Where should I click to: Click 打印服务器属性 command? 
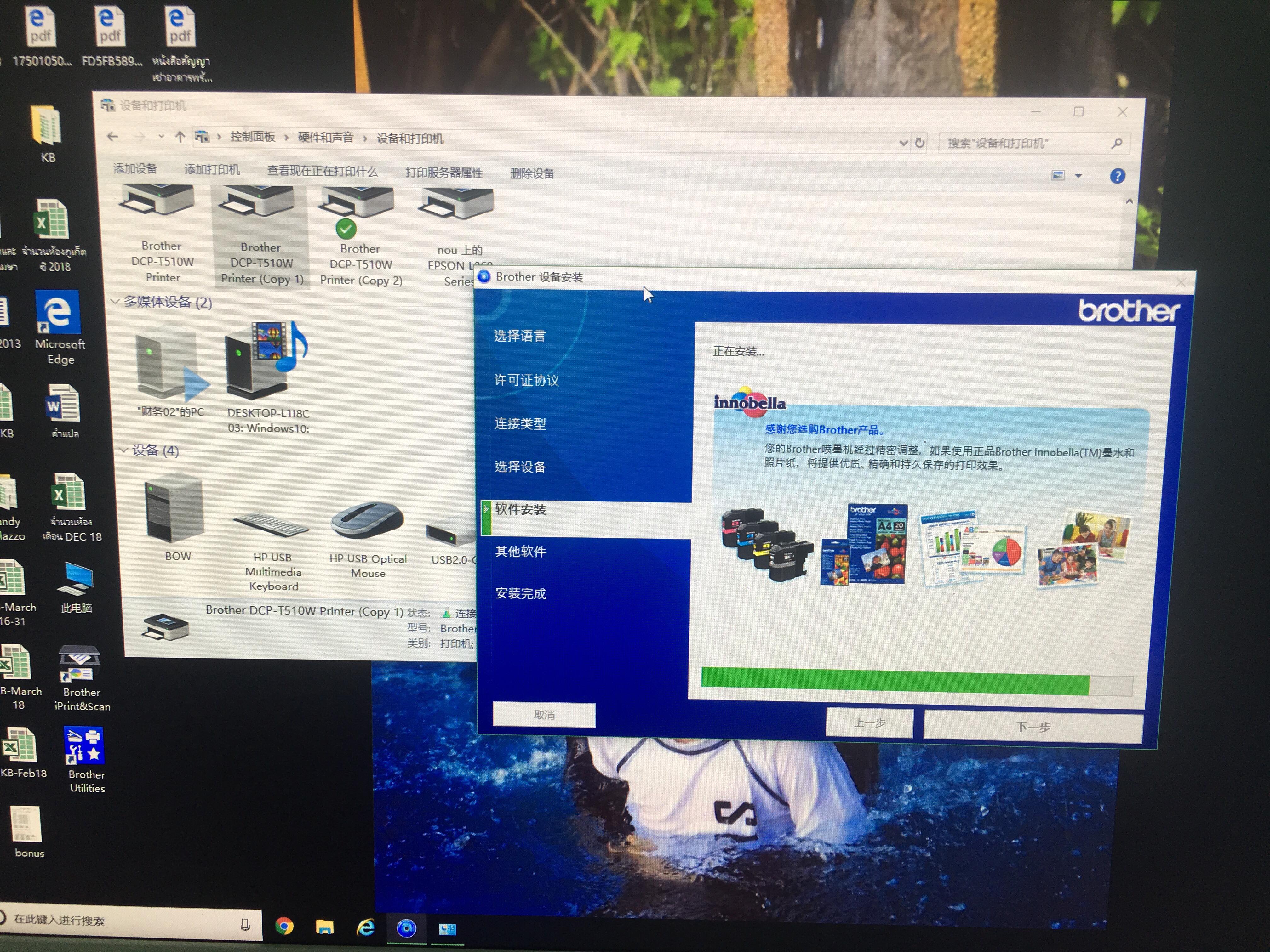tap(444, 172)
